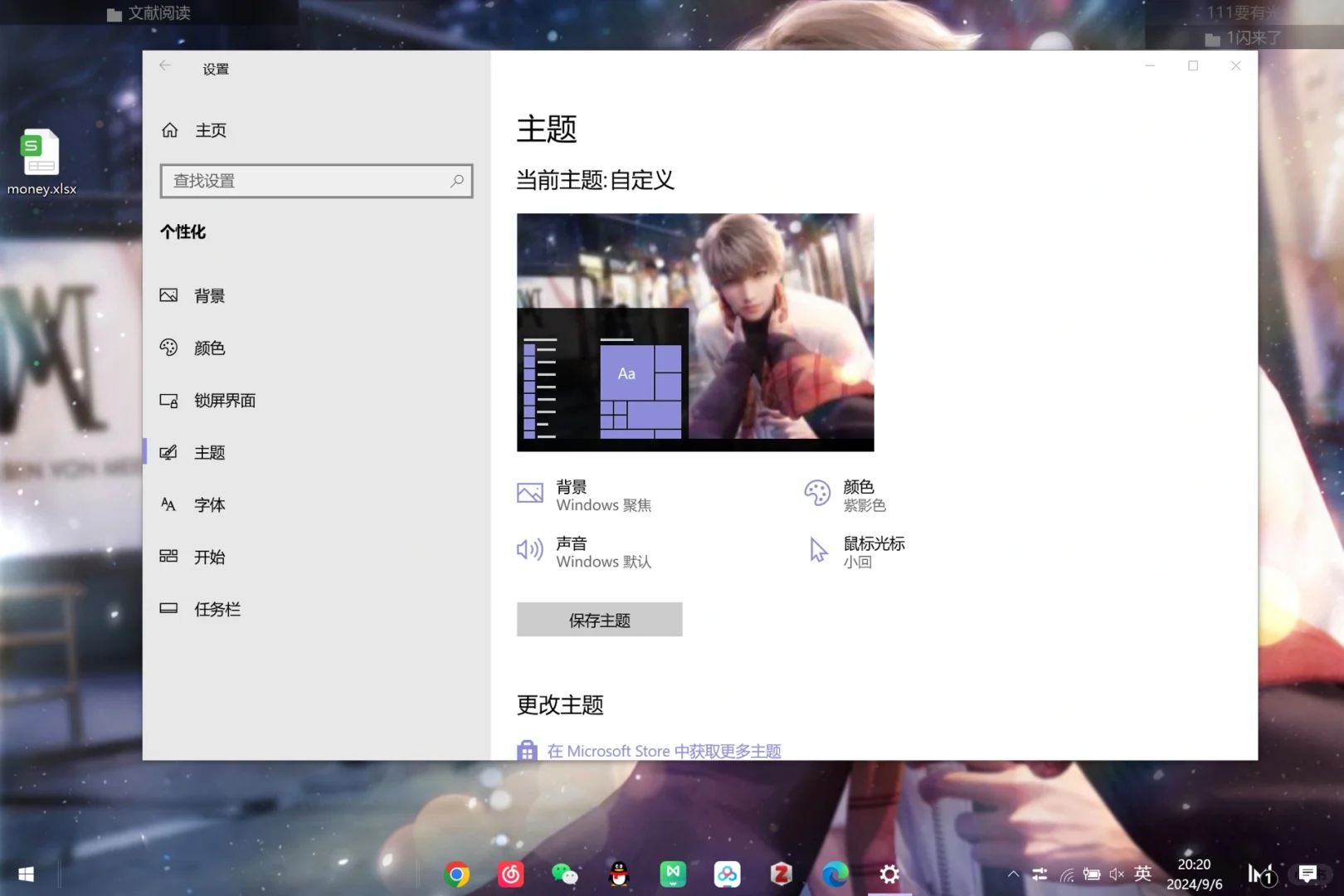
Task: Go to 主页 (Home) in Settings
Action: [210, 129]
